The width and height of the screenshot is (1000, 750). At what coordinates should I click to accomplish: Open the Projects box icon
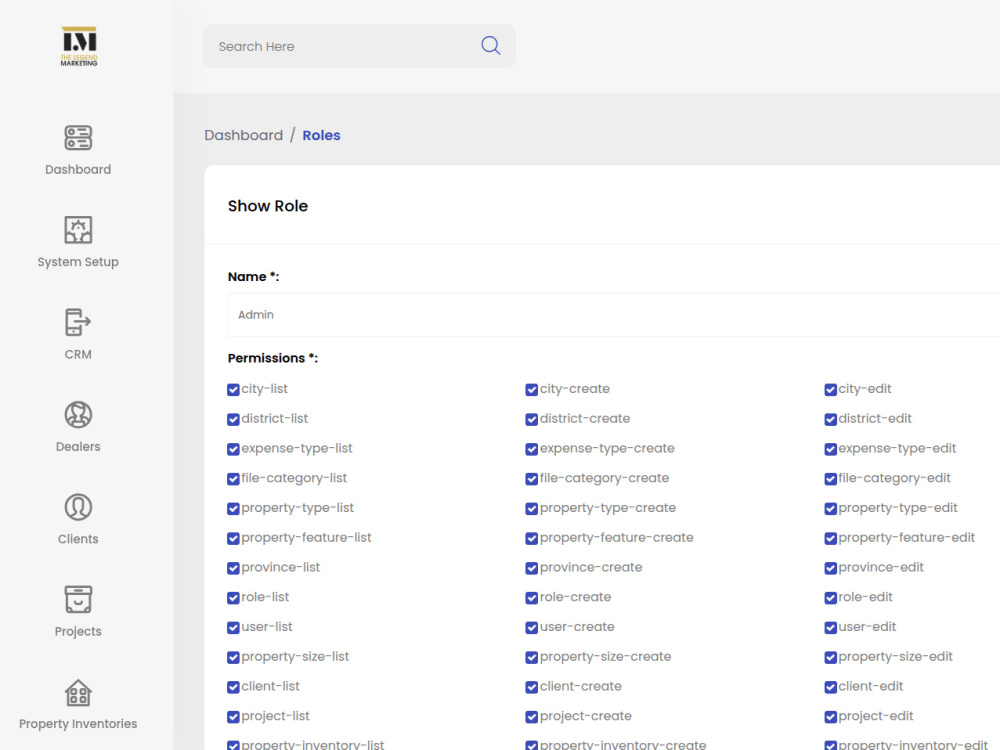point(78,599)
